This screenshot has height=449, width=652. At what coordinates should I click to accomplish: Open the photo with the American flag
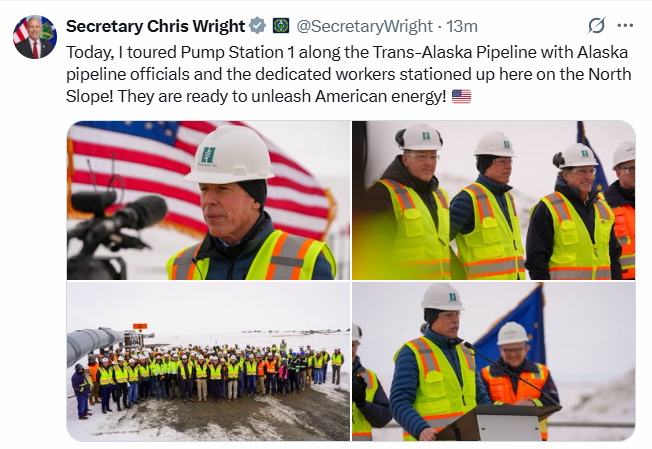point(208,200)
